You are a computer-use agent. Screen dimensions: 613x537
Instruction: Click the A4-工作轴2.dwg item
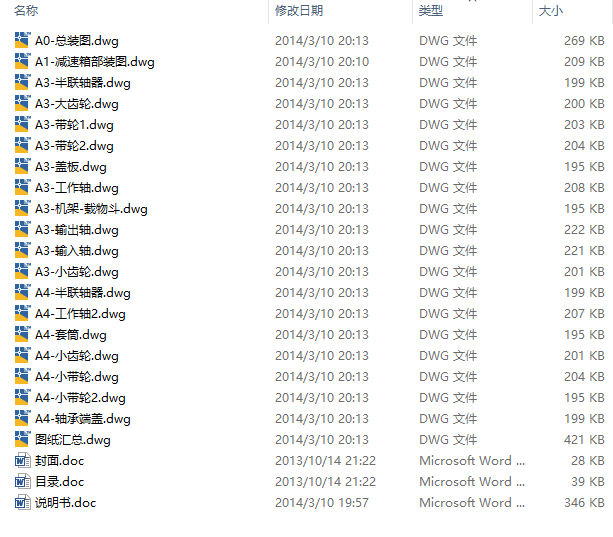tap(80, 313)
